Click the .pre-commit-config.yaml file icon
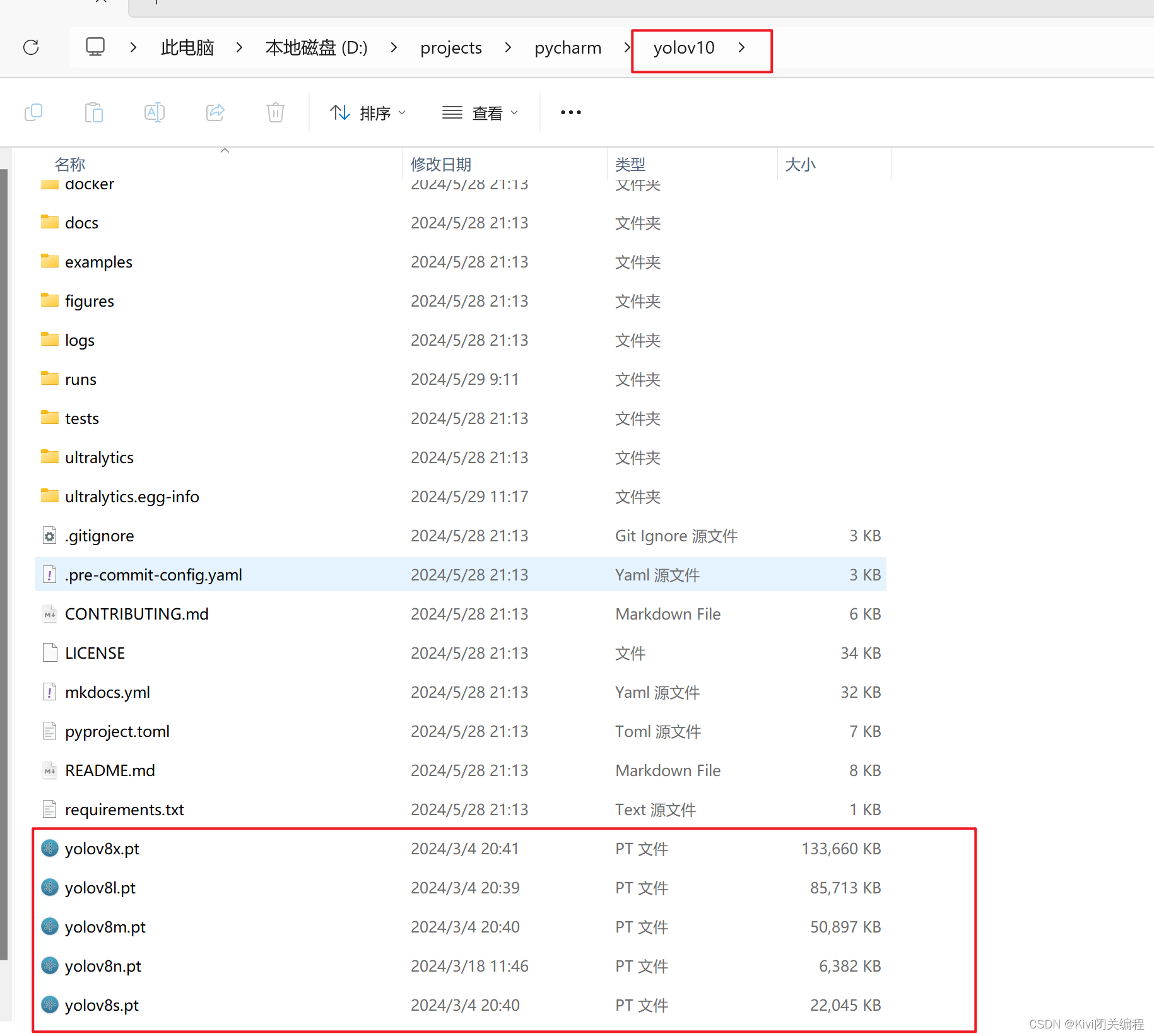This screenshot has height=1036, width=1154. tap(50, 575)
